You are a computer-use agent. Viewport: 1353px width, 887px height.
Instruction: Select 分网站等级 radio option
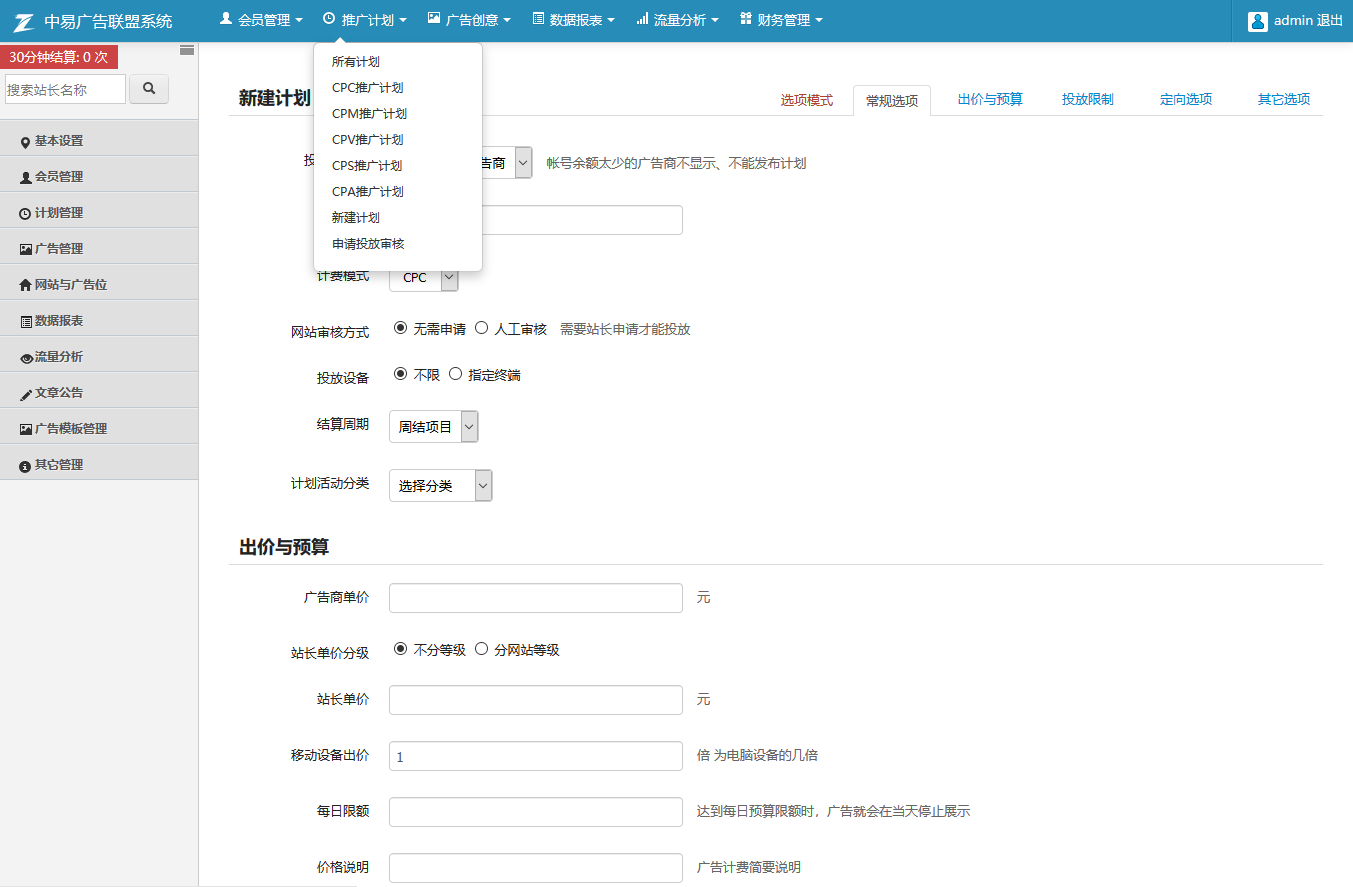coord(482,649)
